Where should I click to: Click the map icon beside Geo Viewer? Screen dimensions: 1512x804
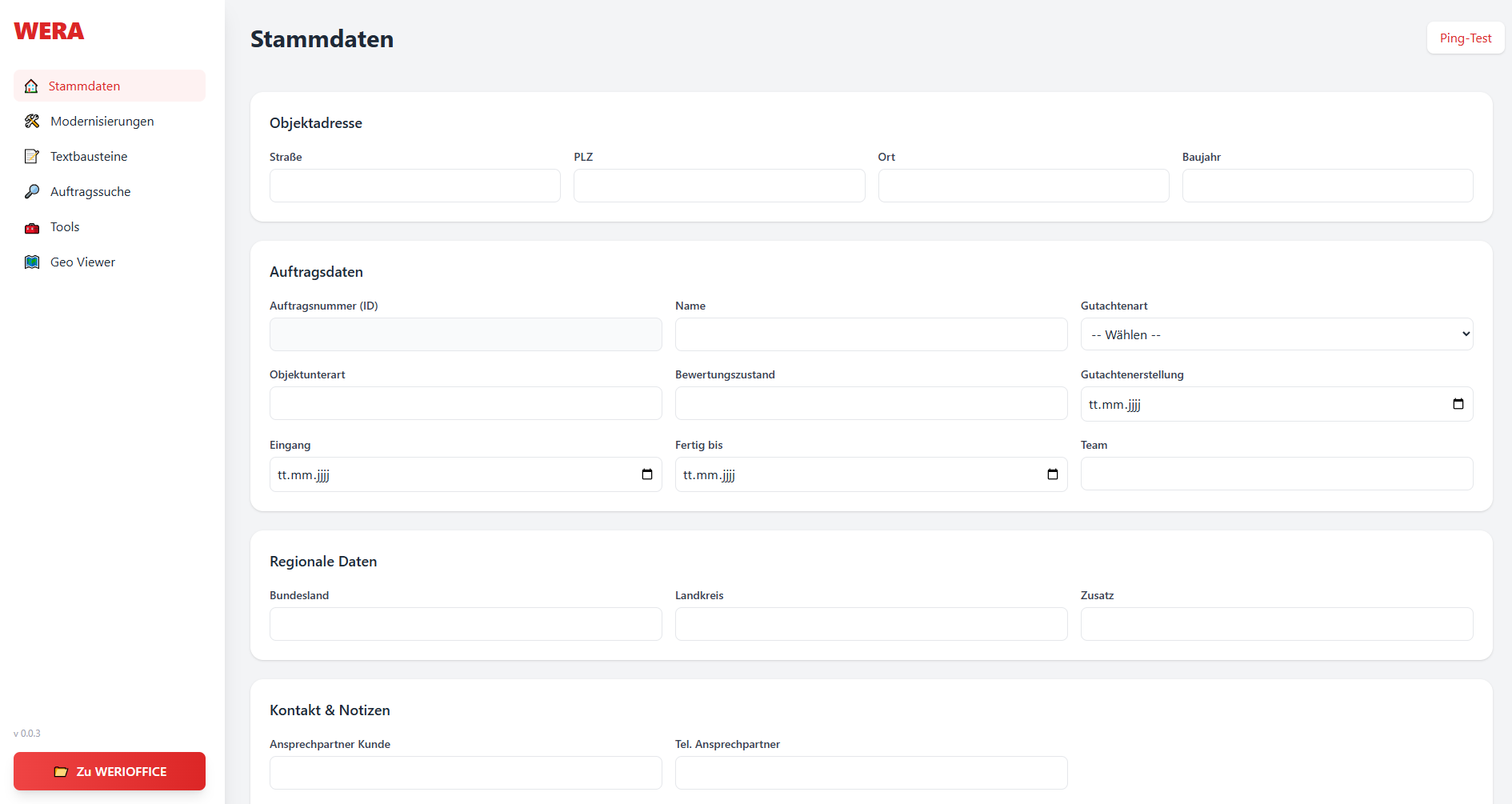tap(32, 262)
